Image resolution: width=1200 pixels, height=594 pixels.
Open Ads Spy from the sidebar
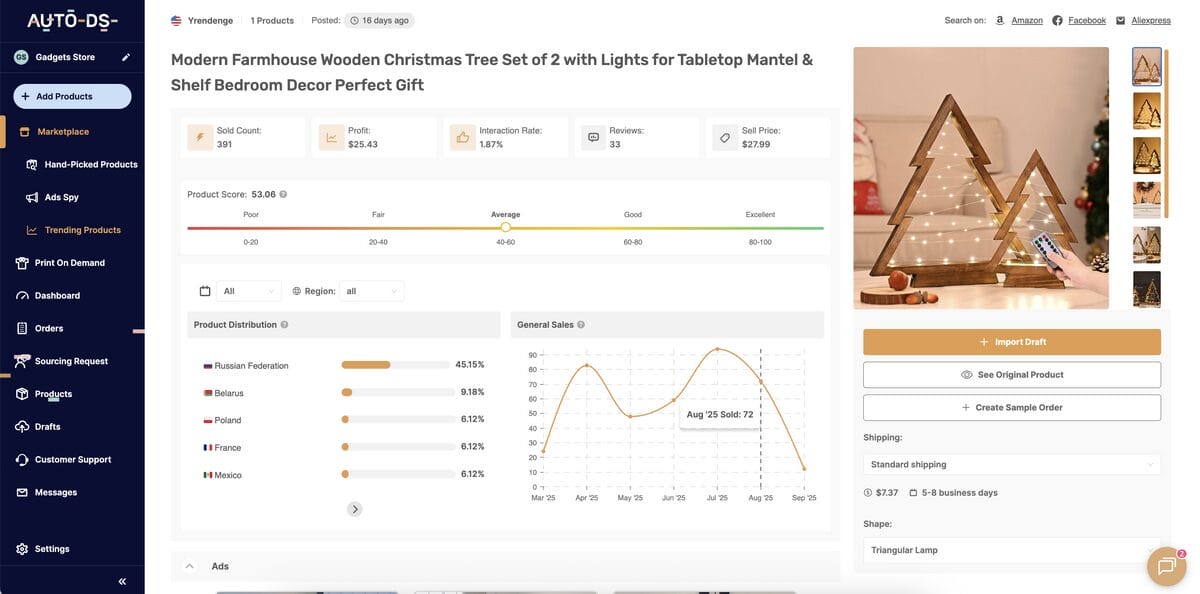pyautogui.click(x=61, y=197)
